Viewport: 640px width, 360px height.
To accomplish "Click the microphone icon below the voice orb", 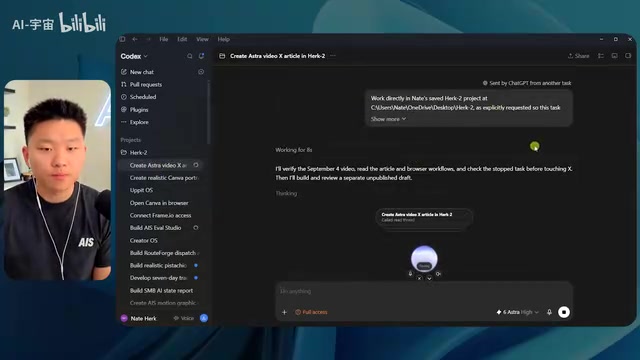I will 411,274.
